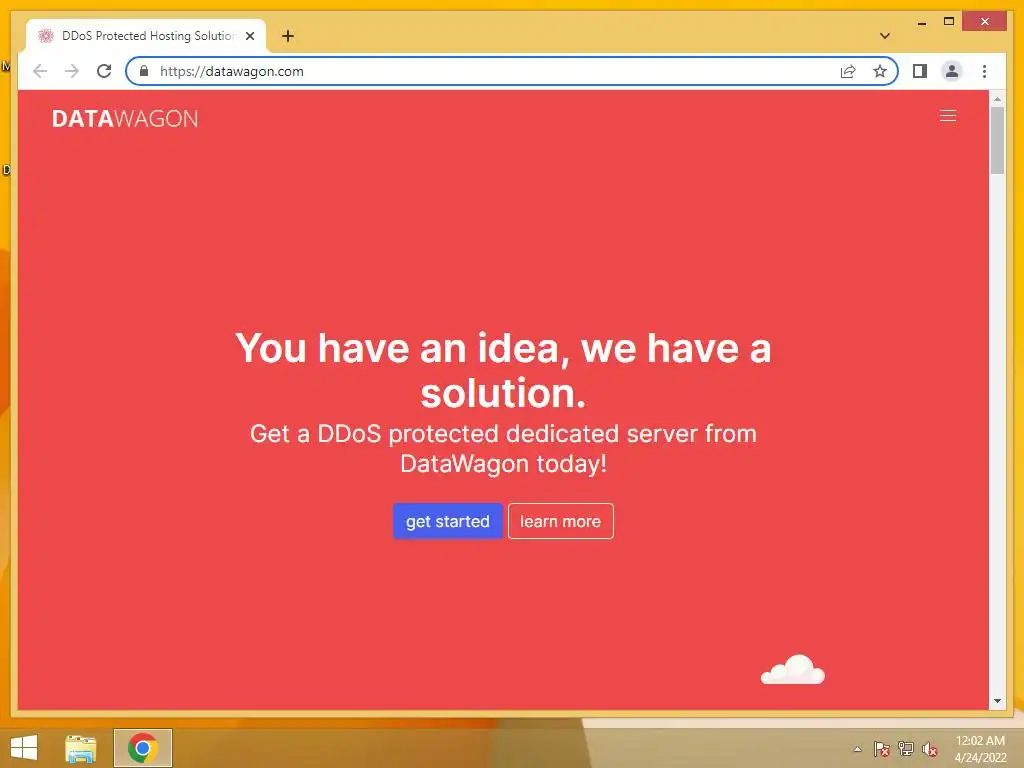Show hidden tray icons arrow
This screenshot has width=1024, height=768.
tap(857, 749)
